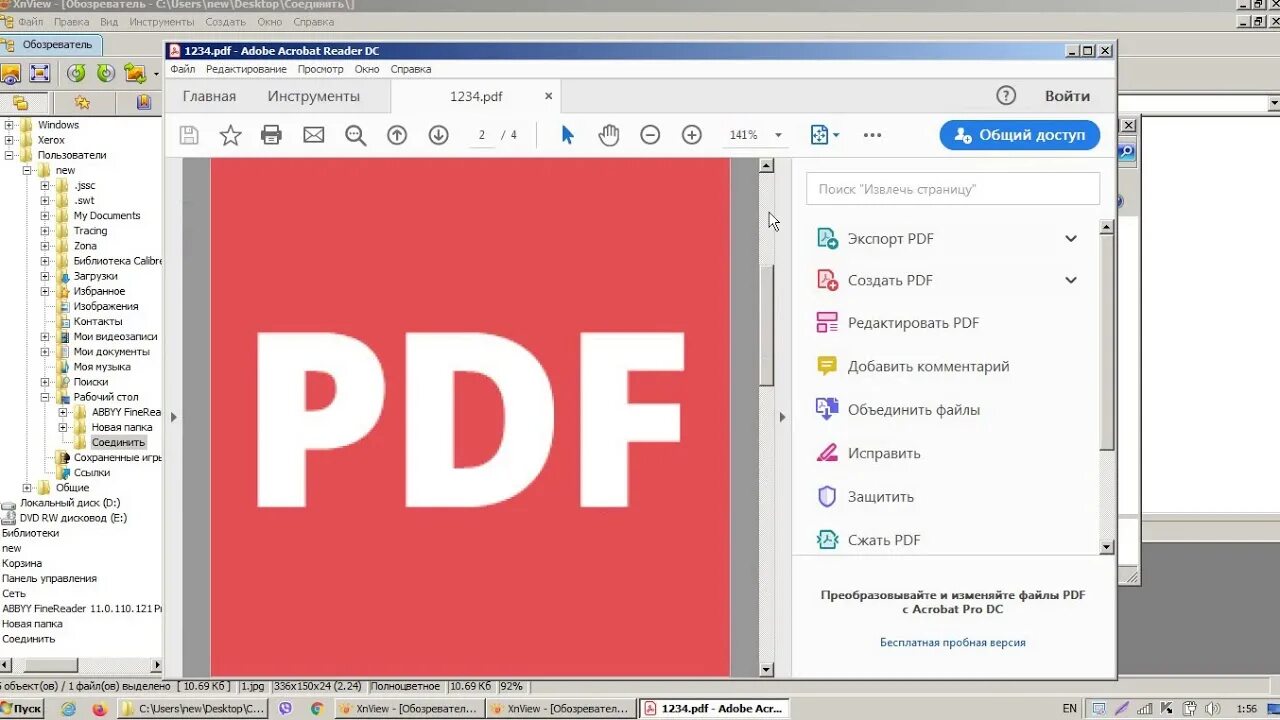Zoom out with minus icon

(x=650, y=135)
